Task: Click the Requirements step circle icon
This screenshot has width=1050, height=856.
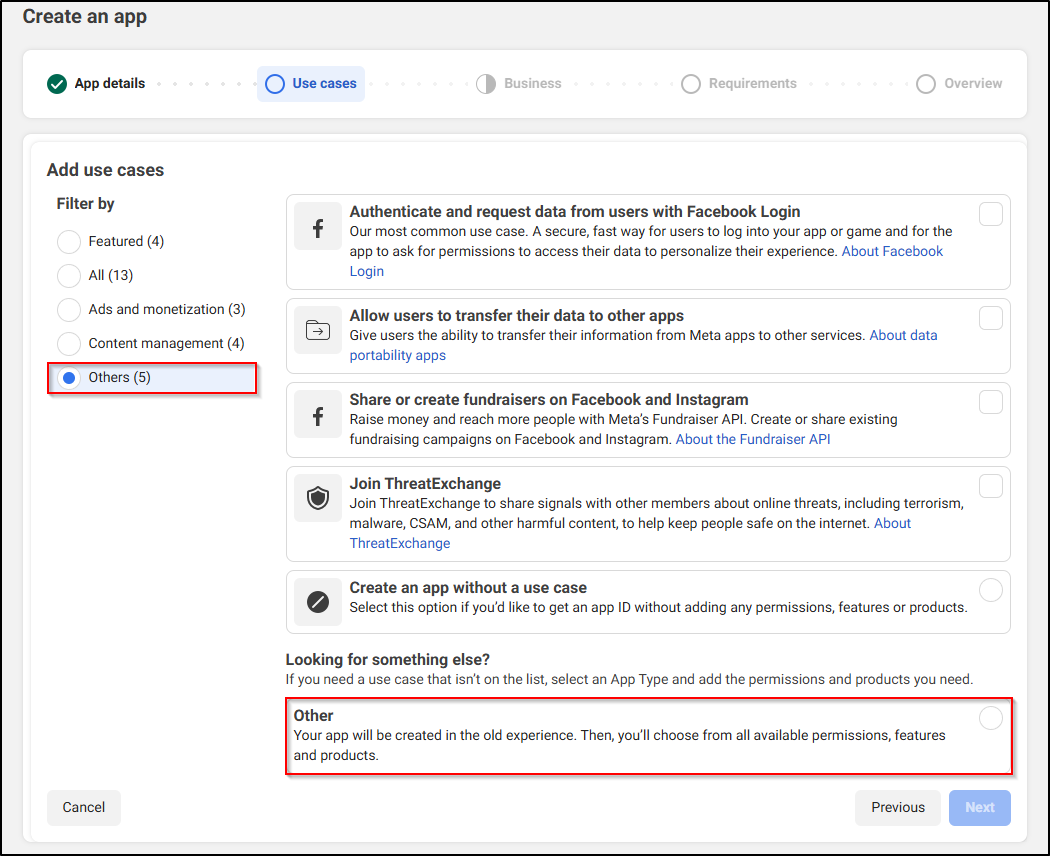Action: coord(690,84)
